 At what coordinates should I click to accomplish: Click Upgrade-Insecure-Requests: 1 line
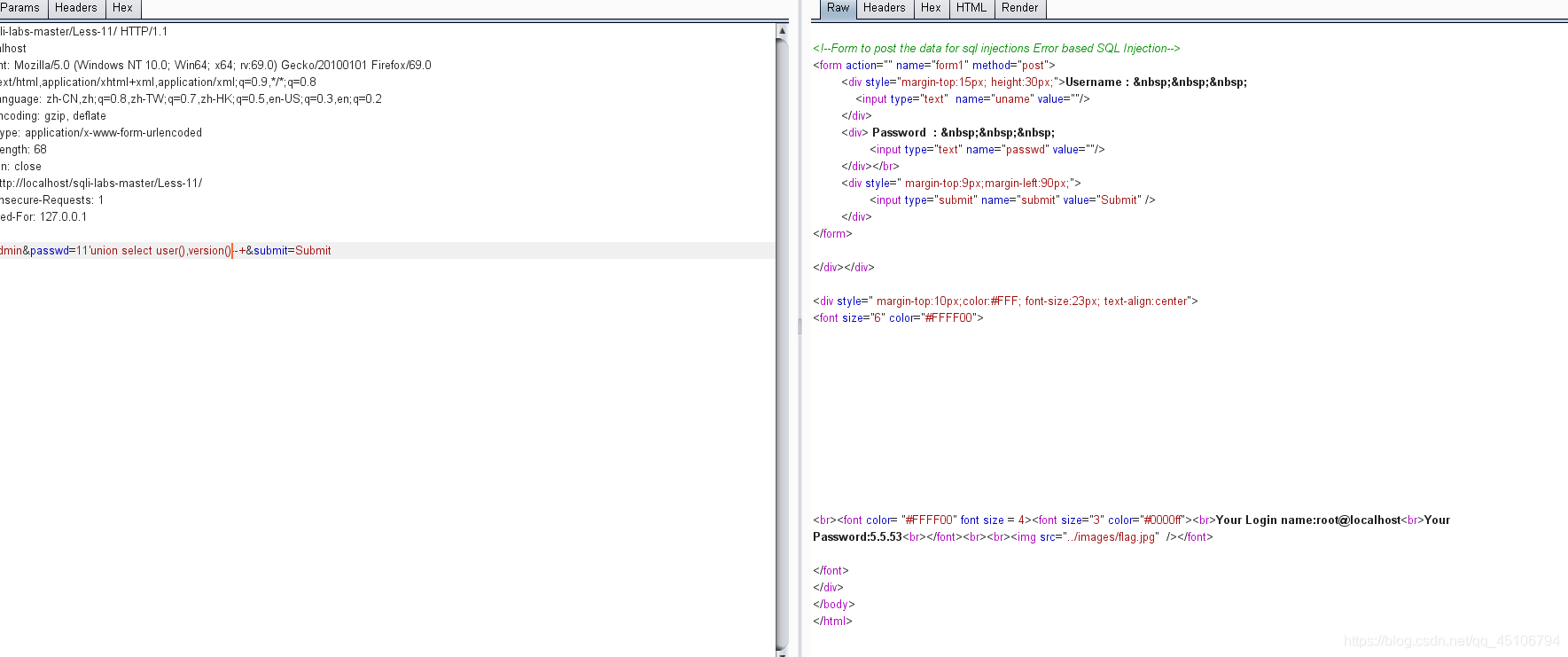point(52,200)
